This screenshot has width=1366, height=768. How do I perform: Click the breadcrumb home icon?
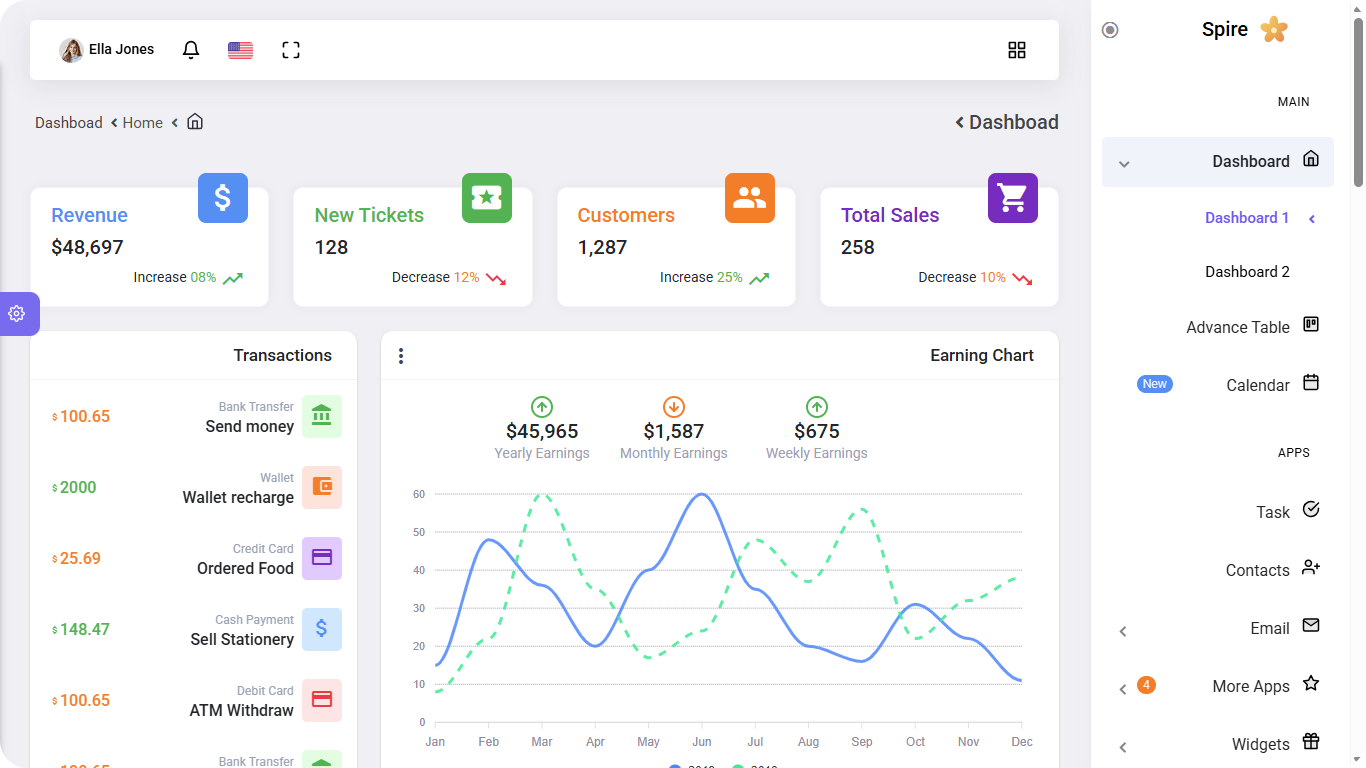(195, 121)
